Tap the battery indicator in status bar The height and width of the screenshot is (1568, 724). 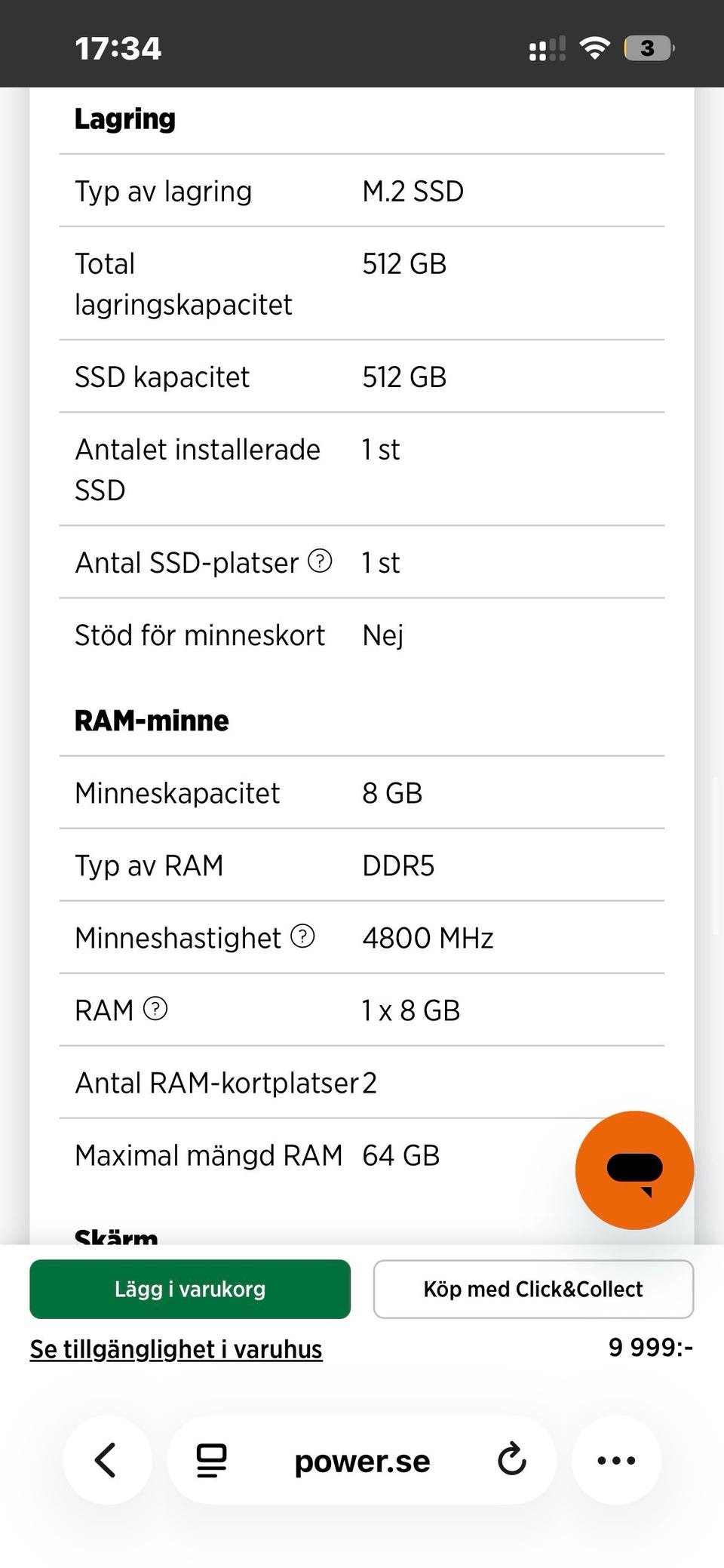pyautogui.click(x=649, y=48)
